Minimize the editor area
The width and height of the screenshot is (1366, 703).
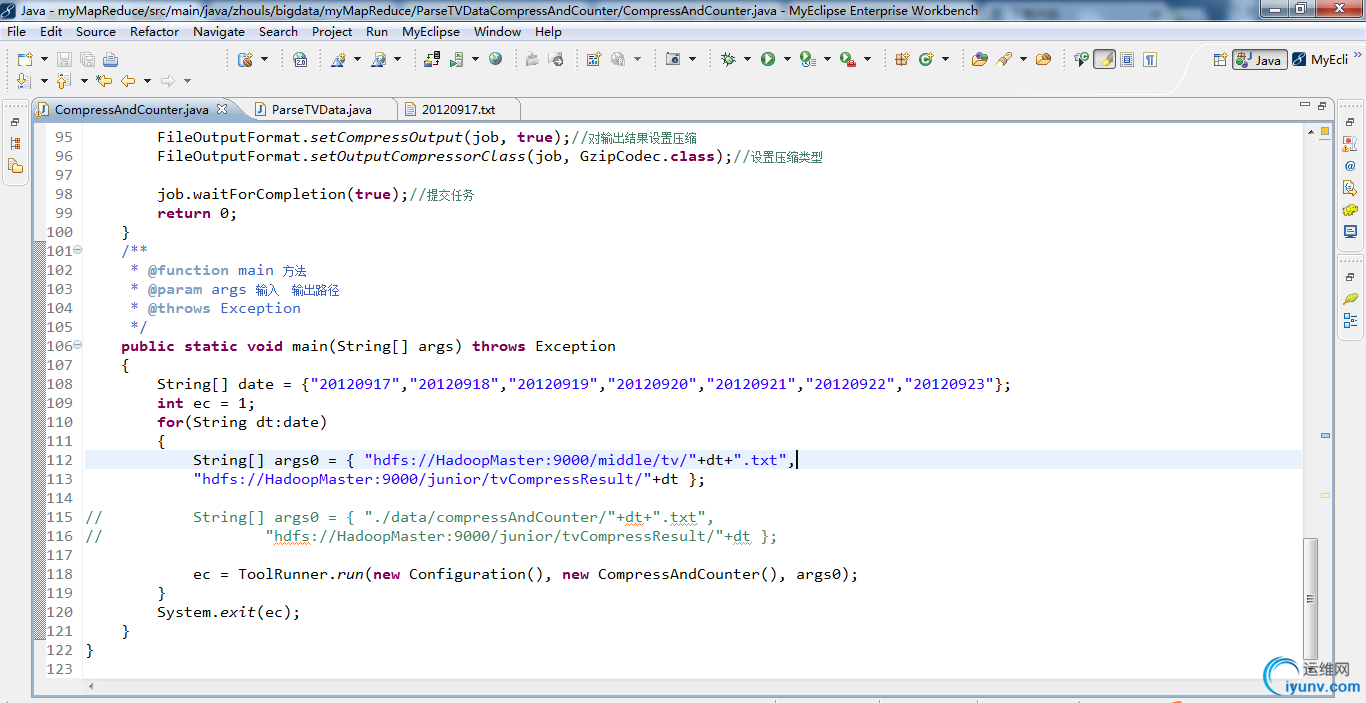(x=1304, y=105)
